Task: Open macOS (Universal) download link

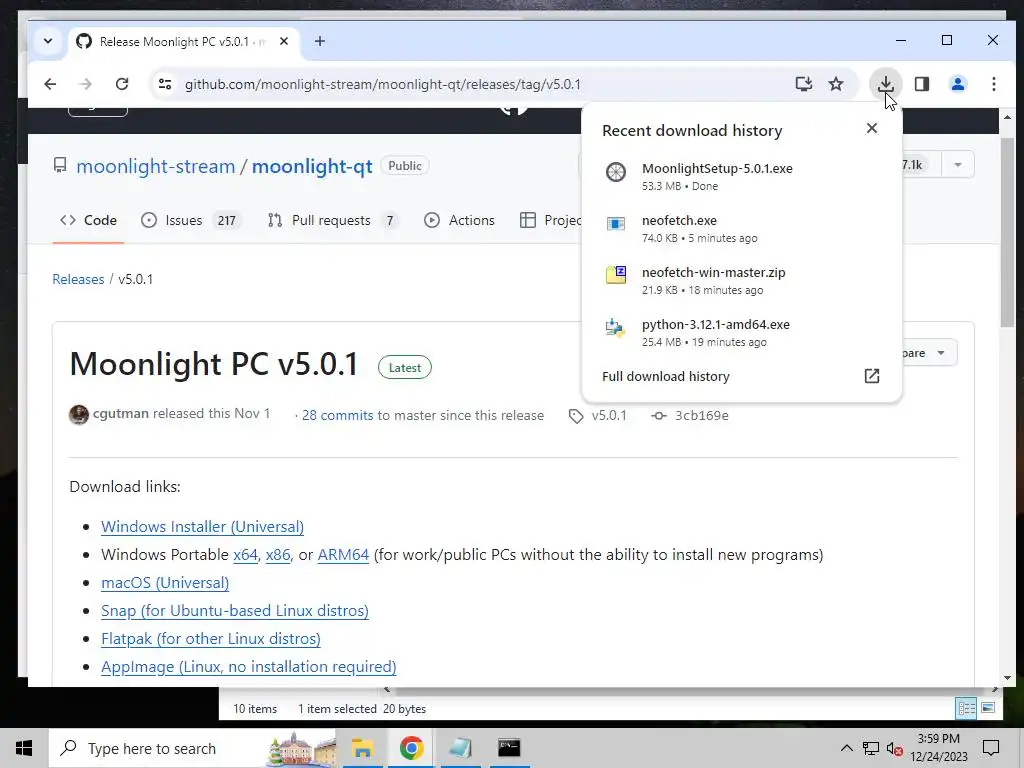Action: (165, 583)
